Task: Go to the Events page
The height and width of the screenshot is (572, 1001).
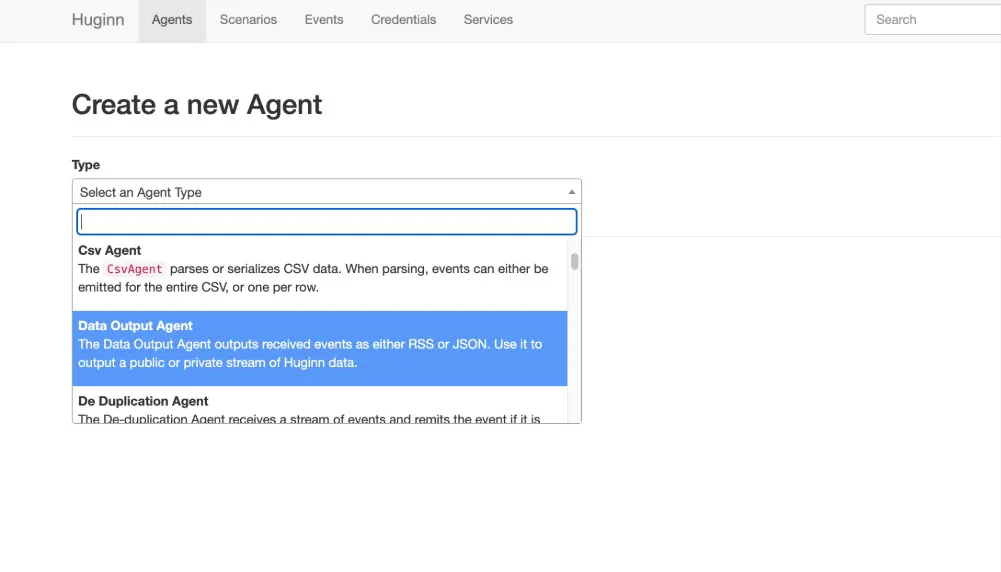Action: pos(324,20)
